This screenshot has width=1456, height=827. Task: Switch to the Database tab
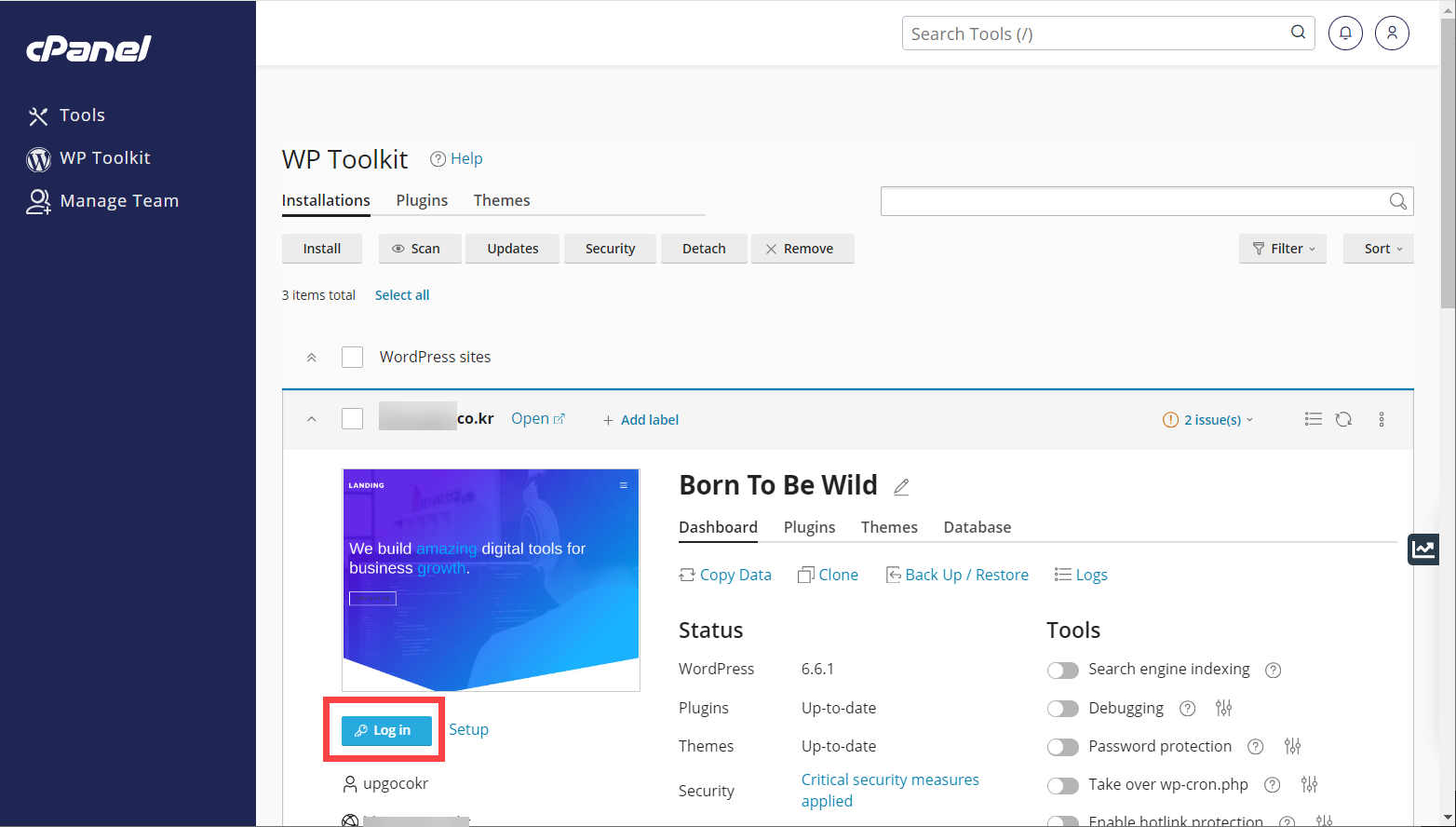(x=977, y=527)
